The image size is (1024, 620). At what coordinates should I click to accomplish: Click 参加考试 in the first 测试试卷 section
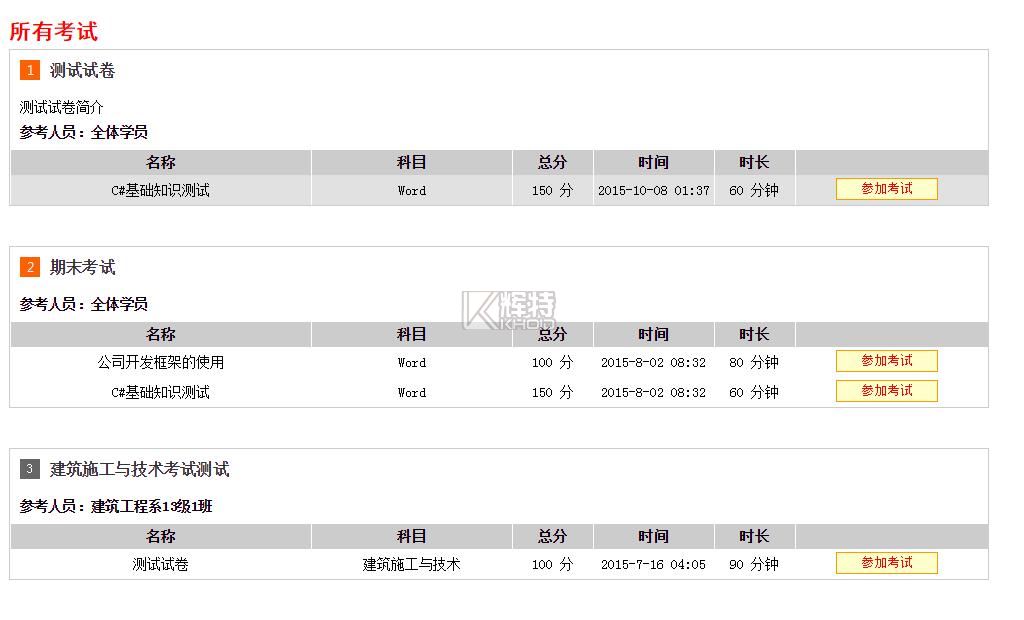click(886, 189)
